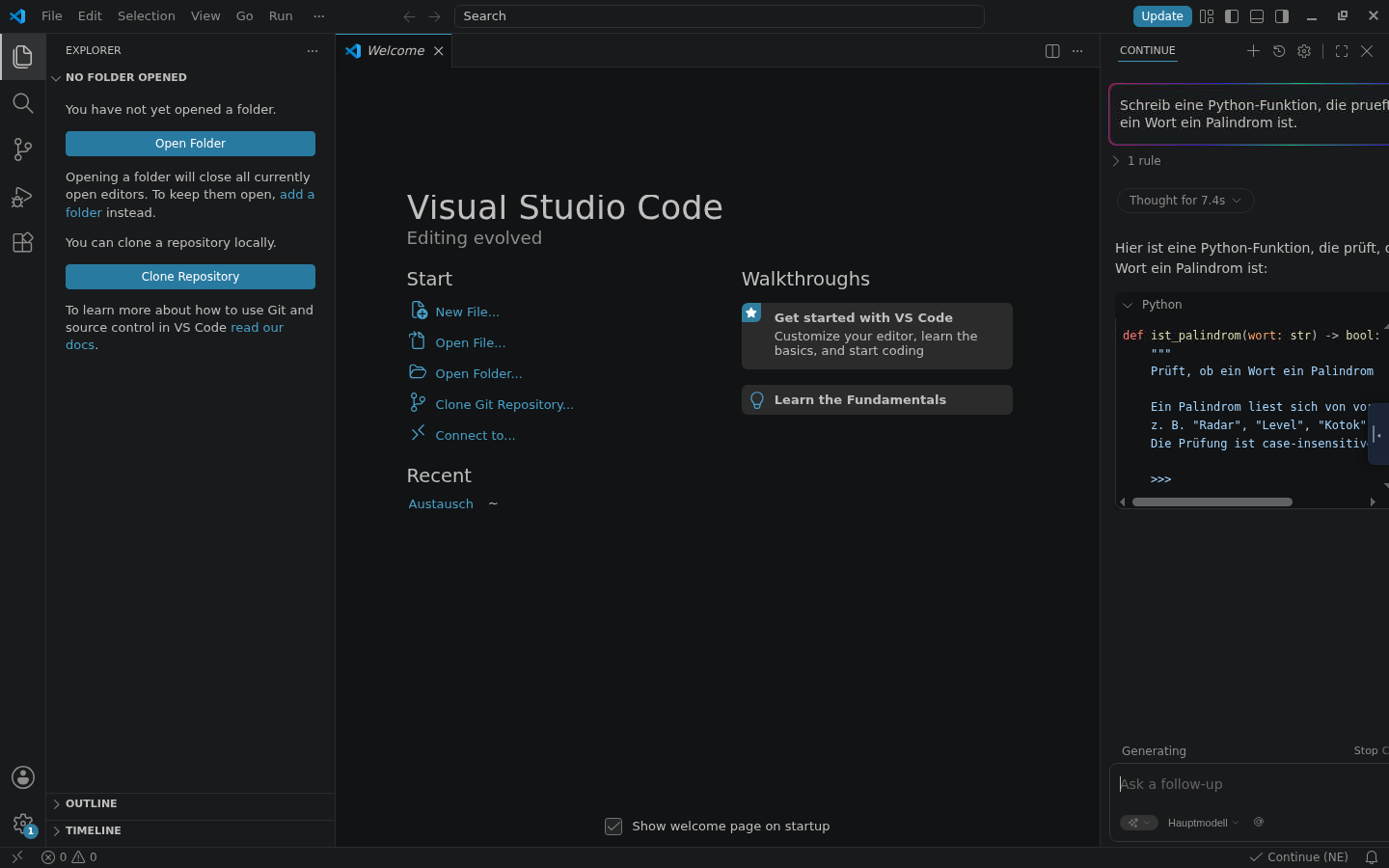
Task: Open the Accounts icon in activity bar
Action: point(22,777)
